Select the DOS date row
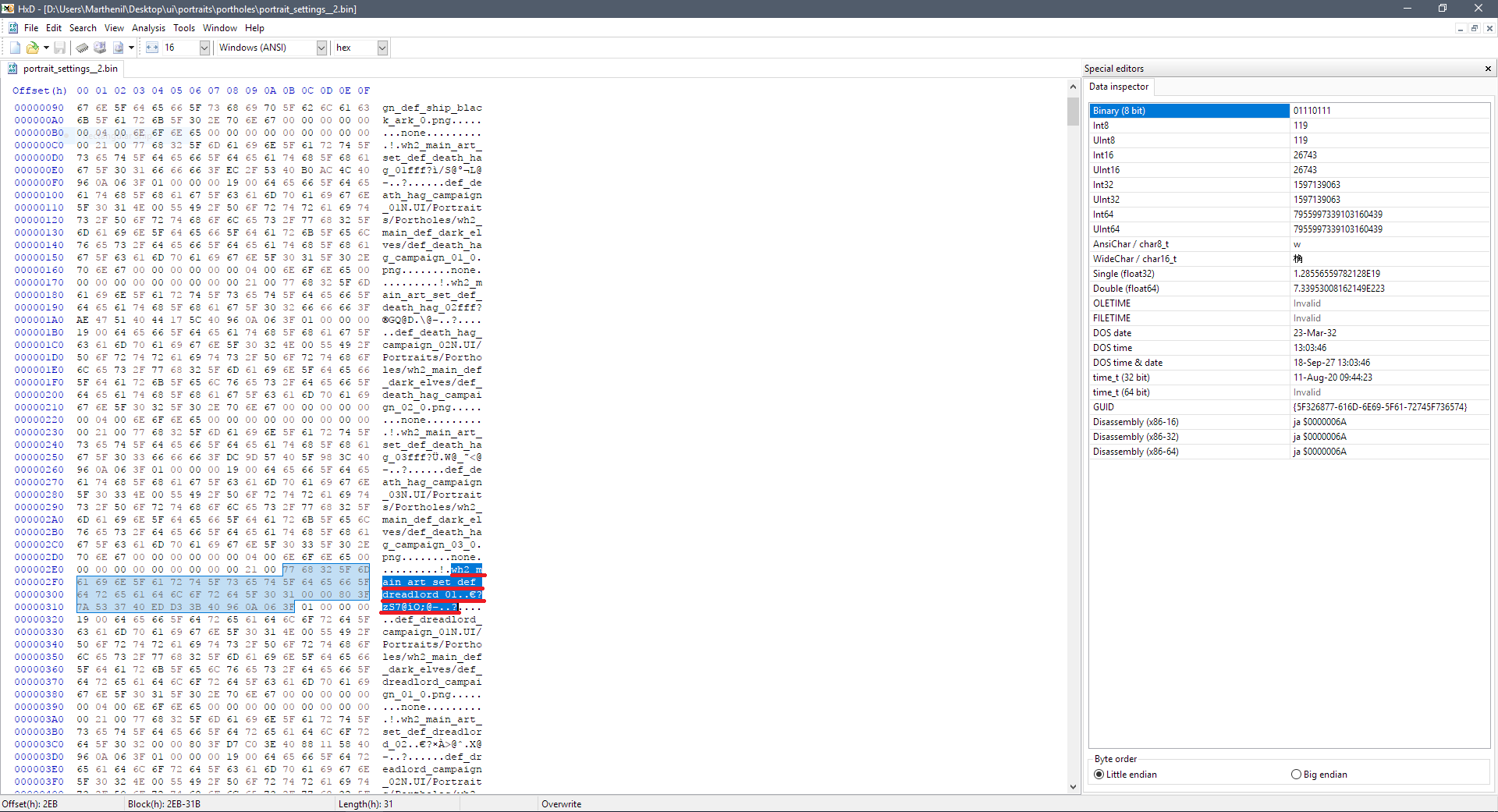 pyautogui.click(x=1289, y=333)
